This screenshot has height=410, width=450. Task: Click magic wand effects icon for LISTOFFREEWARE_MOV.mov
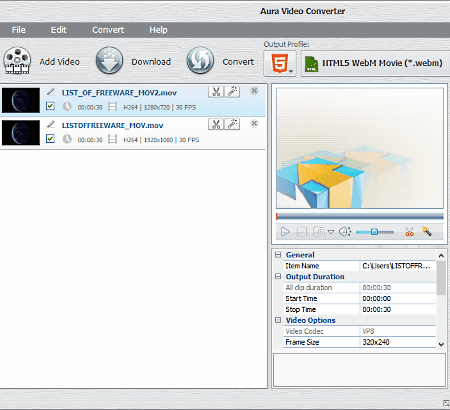232,124
